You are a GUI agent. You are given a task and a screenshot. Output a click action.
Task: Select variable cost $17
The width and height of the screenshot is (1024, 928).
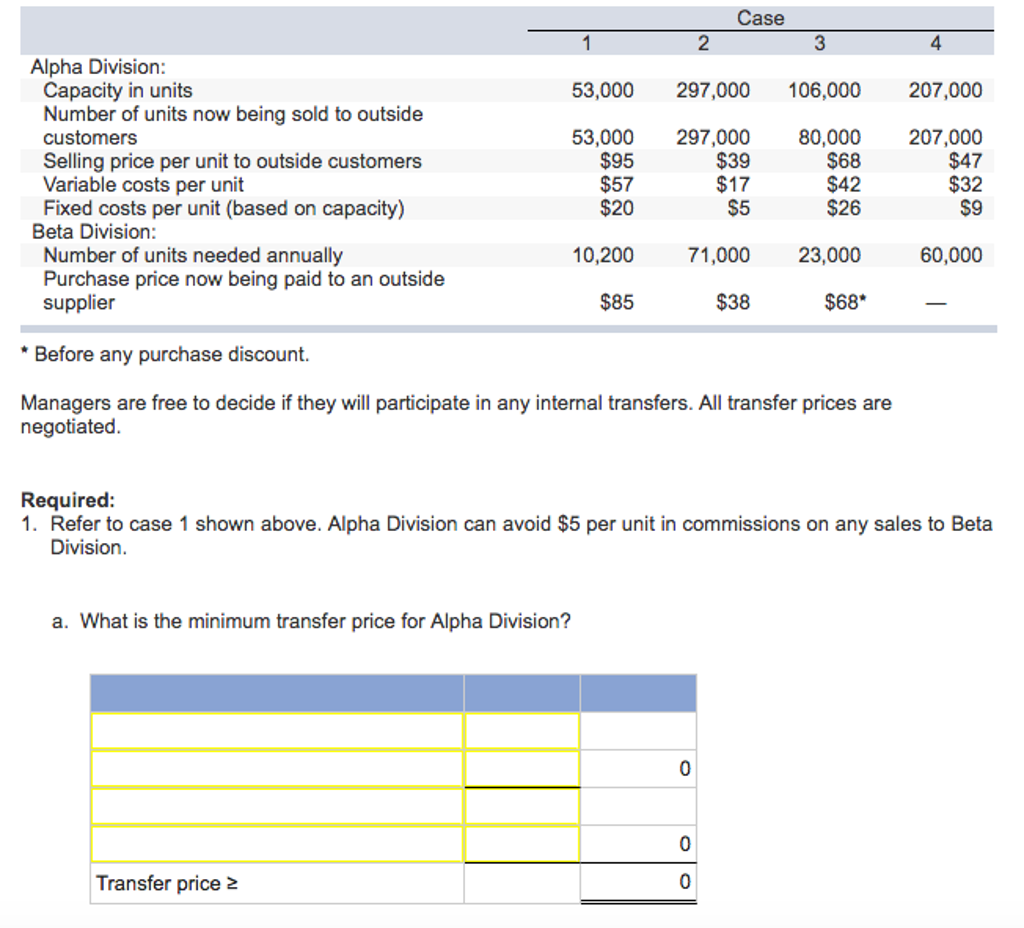click(x=733, y=185)
